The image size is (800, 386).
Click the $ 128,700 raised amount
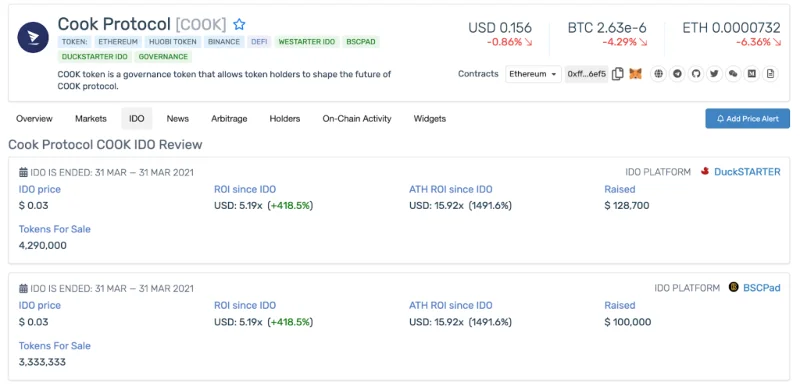click(x=627, y=205)
